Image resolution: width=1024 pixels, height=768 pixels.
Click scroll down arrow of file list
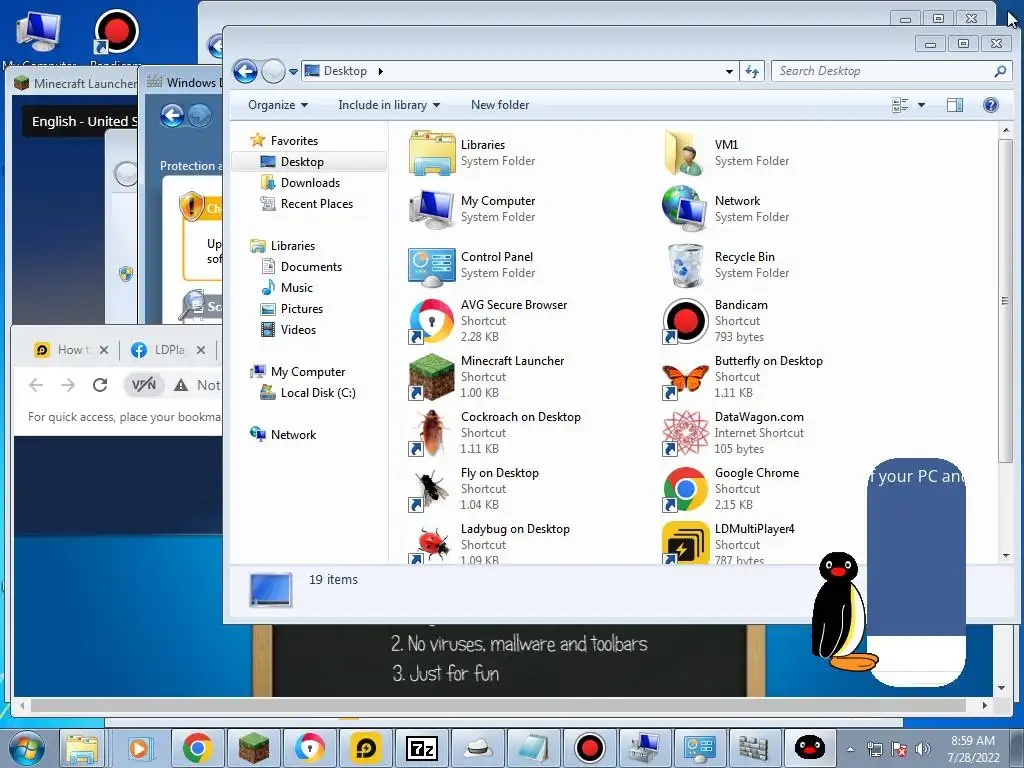tap(1006, 555)
